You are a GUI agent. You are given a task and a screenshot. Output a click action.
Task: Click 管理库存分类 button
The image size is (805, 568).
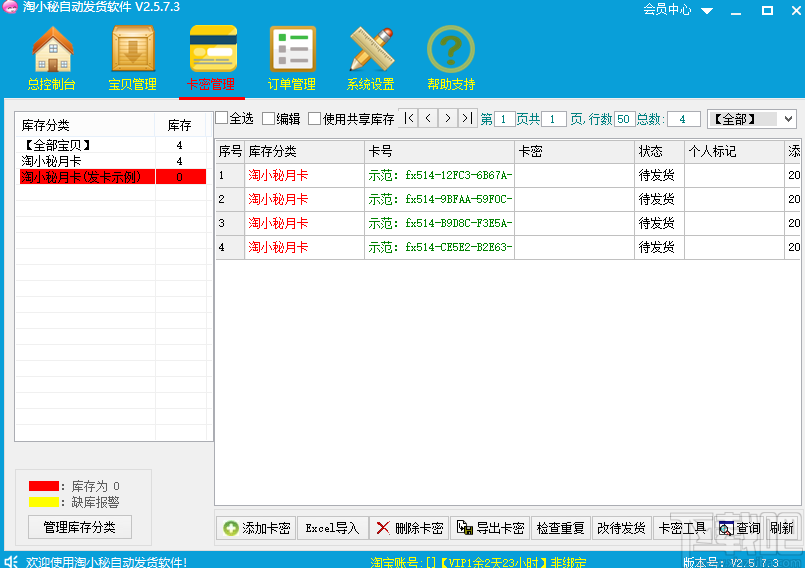coord(80,527)
